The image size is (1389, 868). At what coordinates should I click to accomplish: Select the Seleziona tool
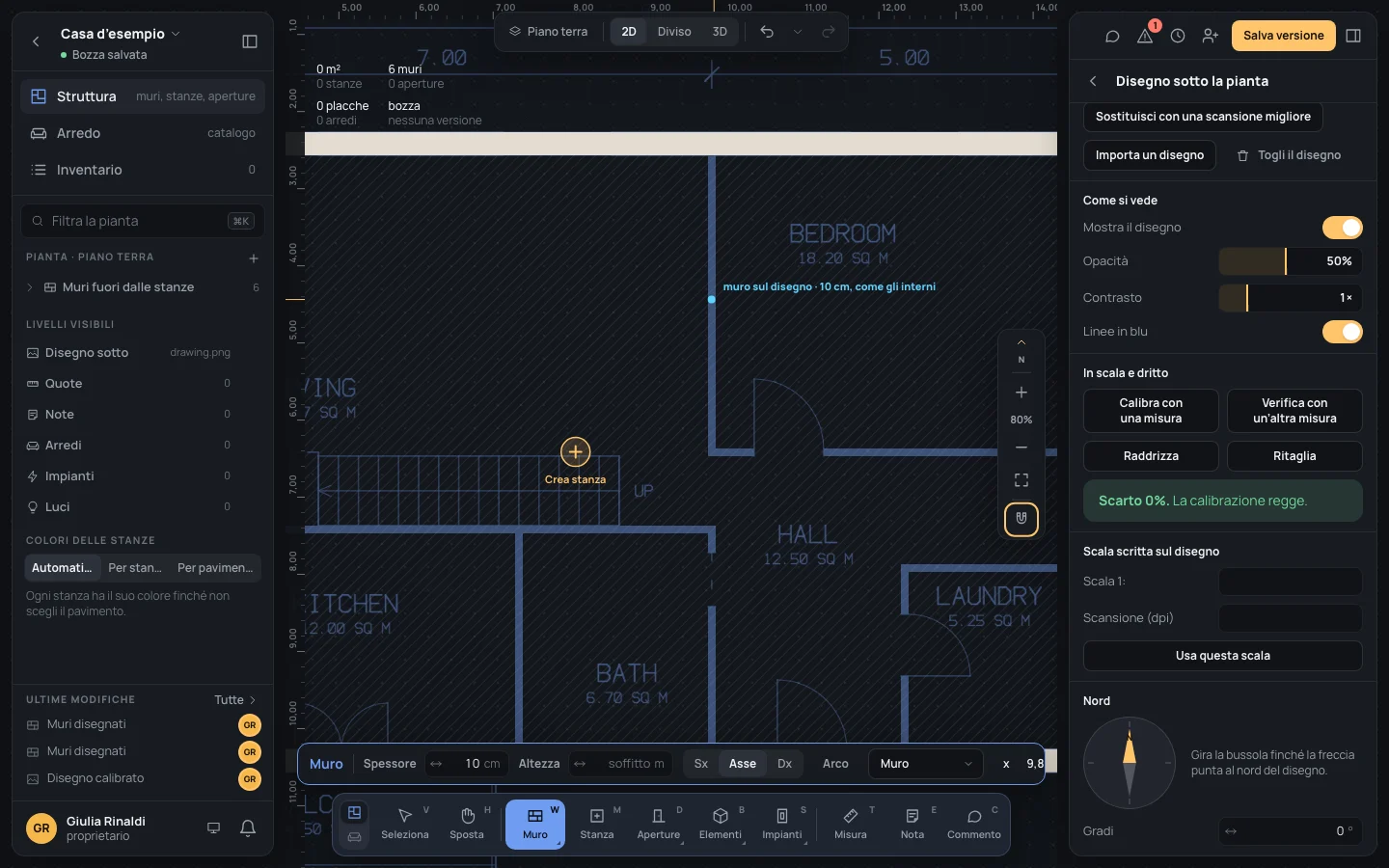[x=405, y=824]
